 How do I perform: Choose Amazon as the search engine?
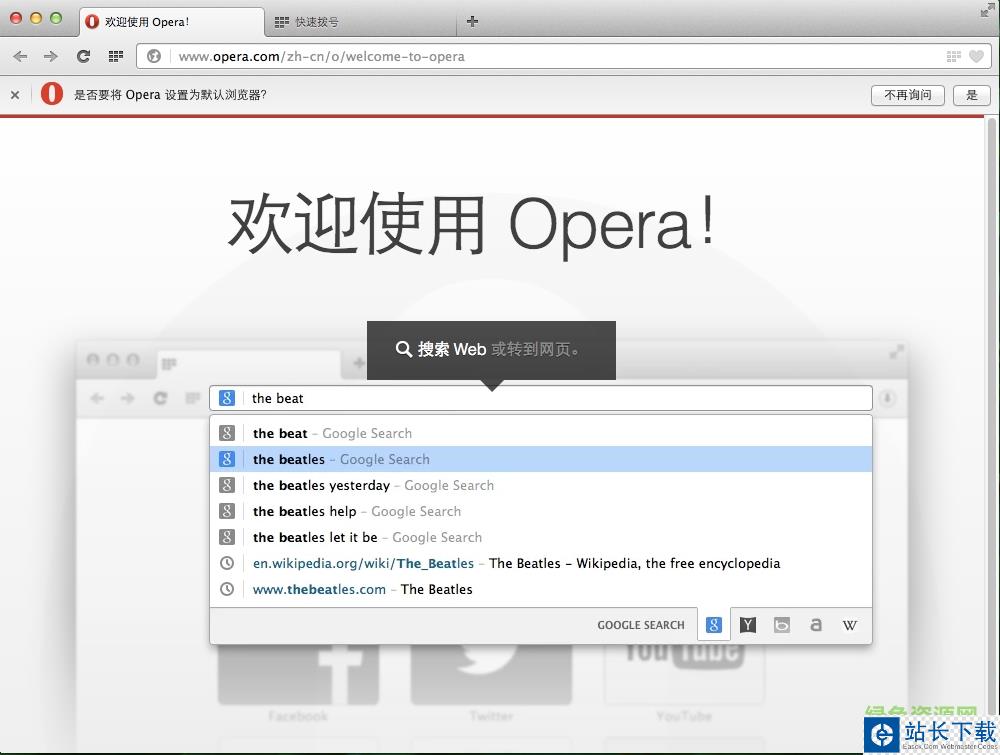tap(816, 624)
